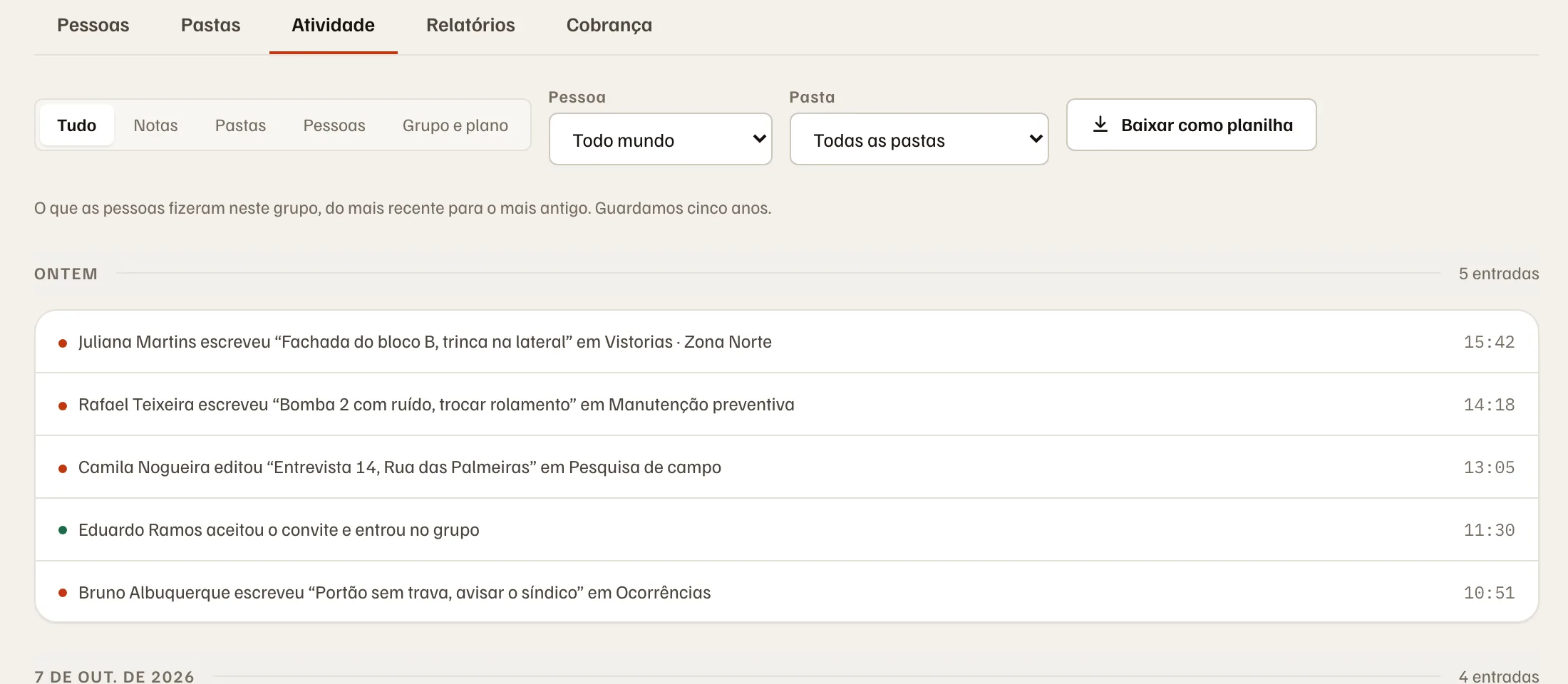
Task: Click the 13:05 timestamp
Action: click(x=1489, y=467)
